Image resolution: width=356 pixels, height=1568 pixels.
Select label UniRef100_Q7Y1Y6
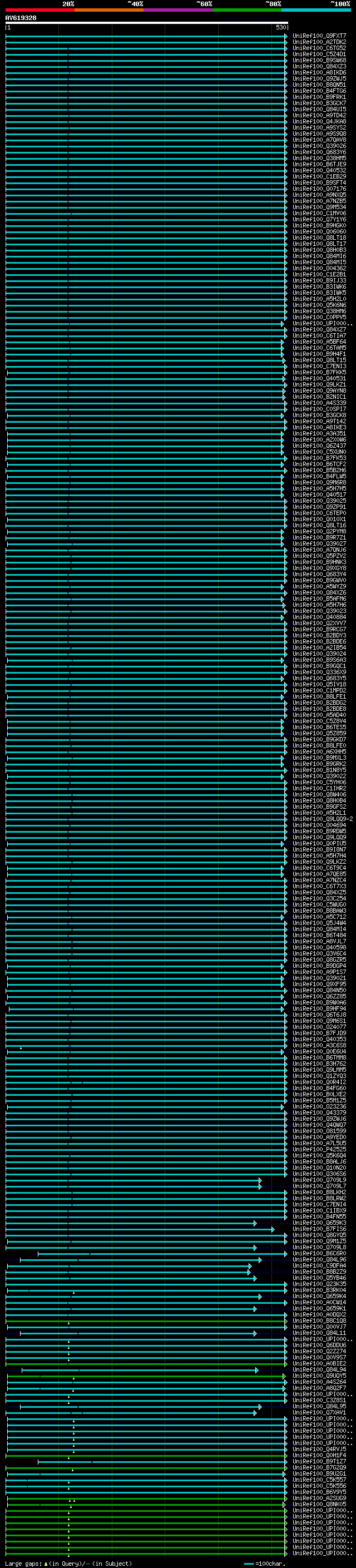[x=319, y=219]
